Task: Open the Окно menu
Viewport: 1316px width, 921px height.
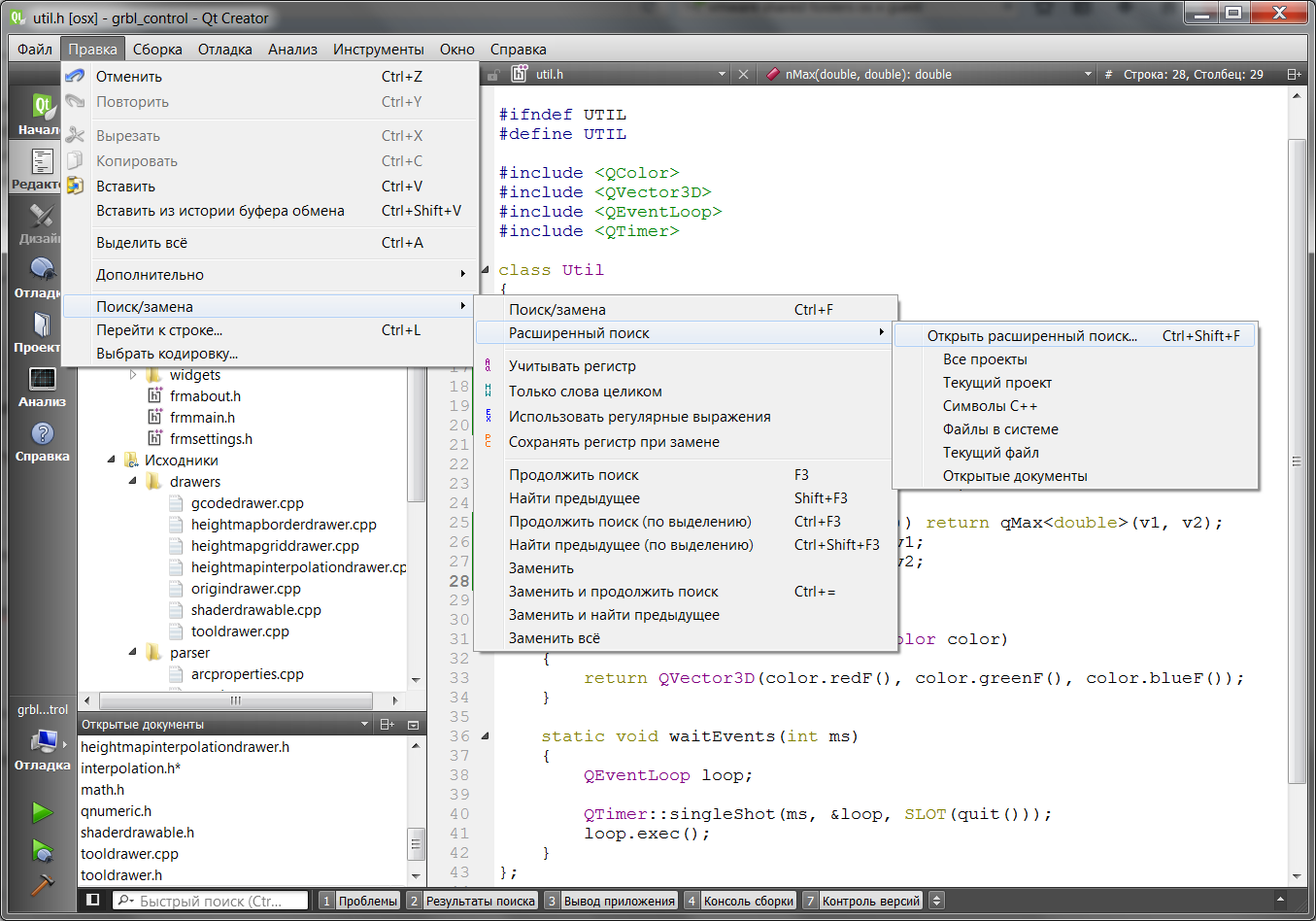Action: point(456,50)
